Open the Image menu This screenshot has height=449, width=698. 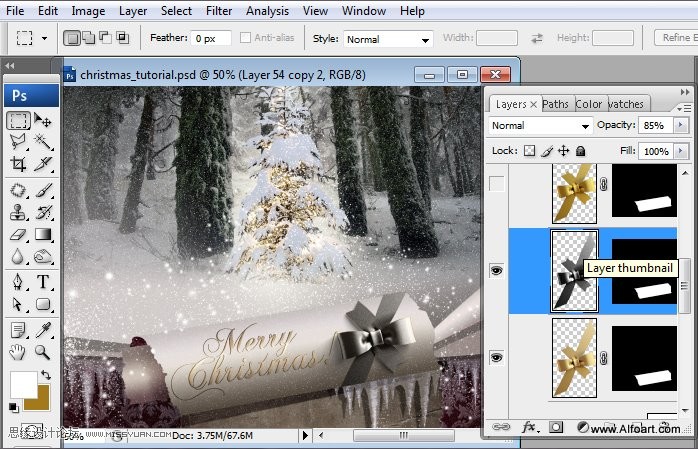pos(88,11)
